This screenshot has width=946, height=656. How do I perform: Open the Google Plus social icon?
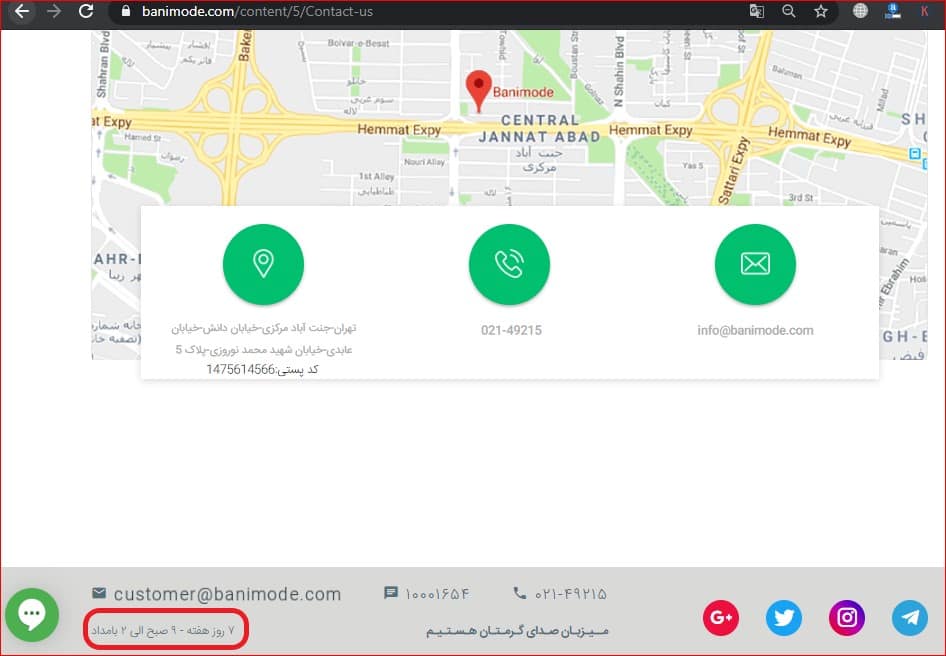pyautogui.click(x=721, y=617)
